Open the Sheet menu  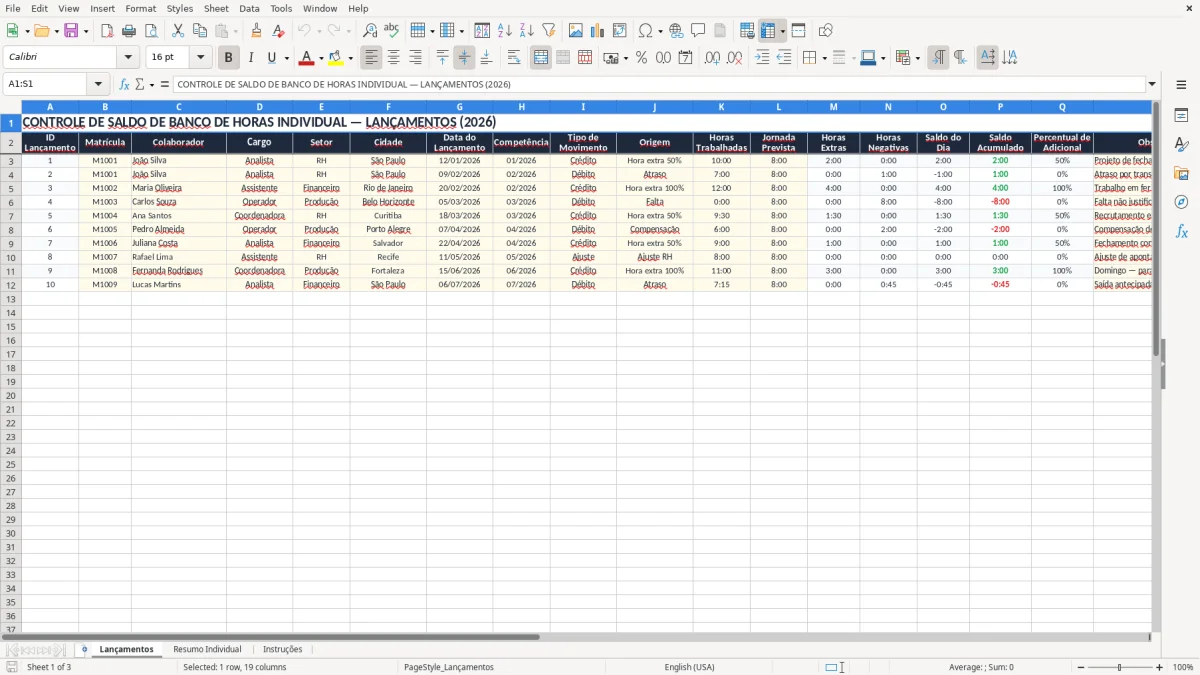click(216, 8)
